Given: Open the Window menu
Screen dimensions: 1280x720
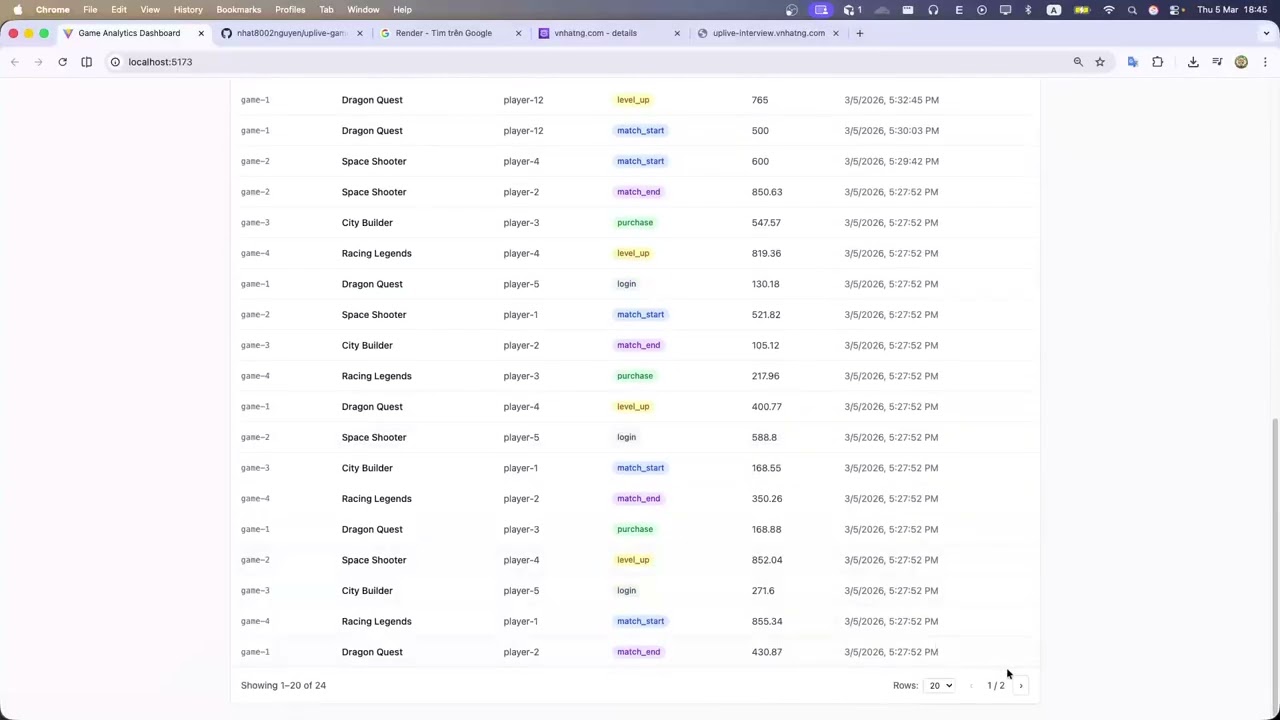Looking at the screenshot, I should pyautogui.click(x=363, y=10).
